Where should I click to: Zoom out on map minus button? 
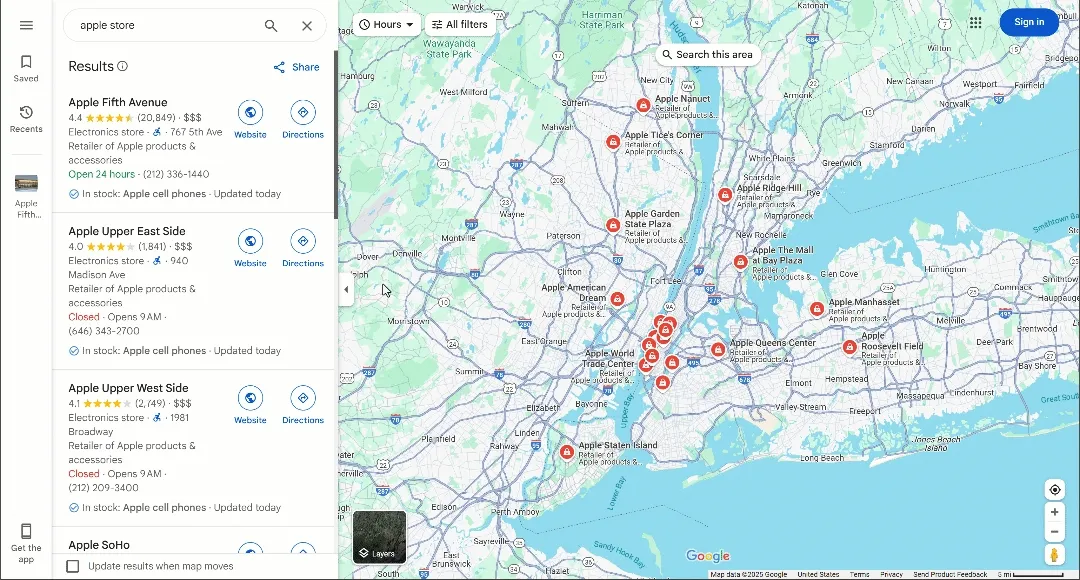(x=1055, y=532)
